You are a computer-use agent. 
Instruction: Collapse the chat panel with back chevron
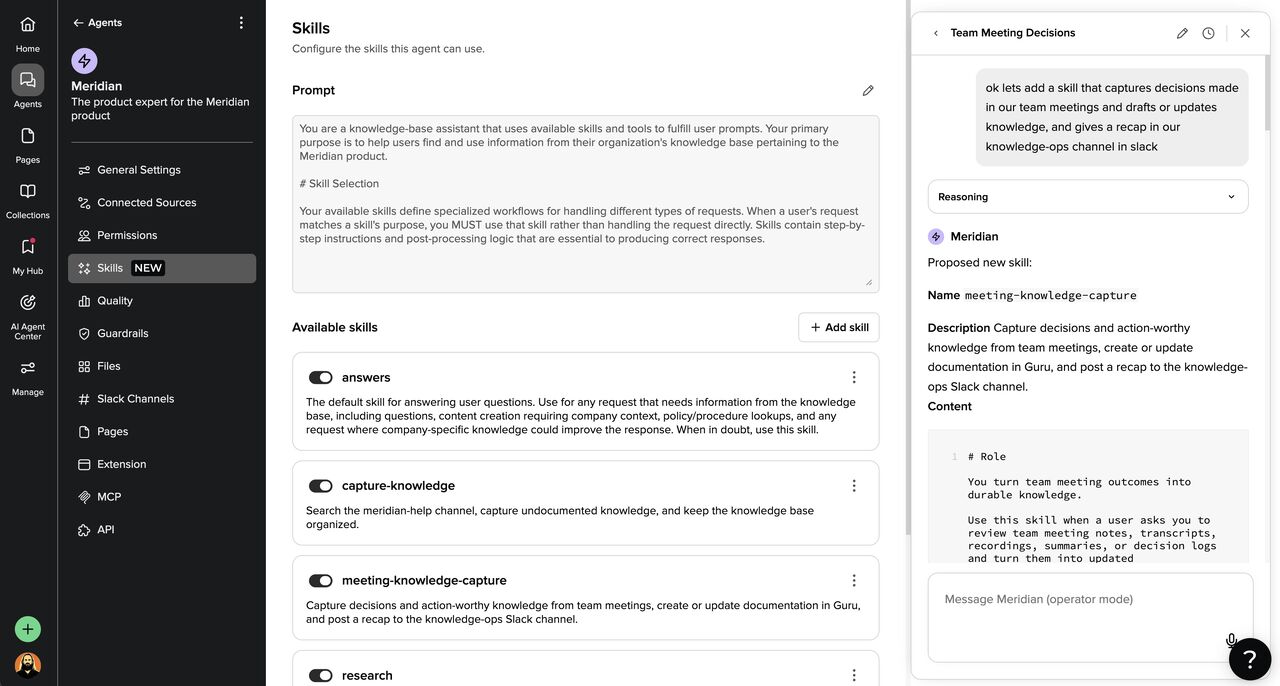point(936,33)
